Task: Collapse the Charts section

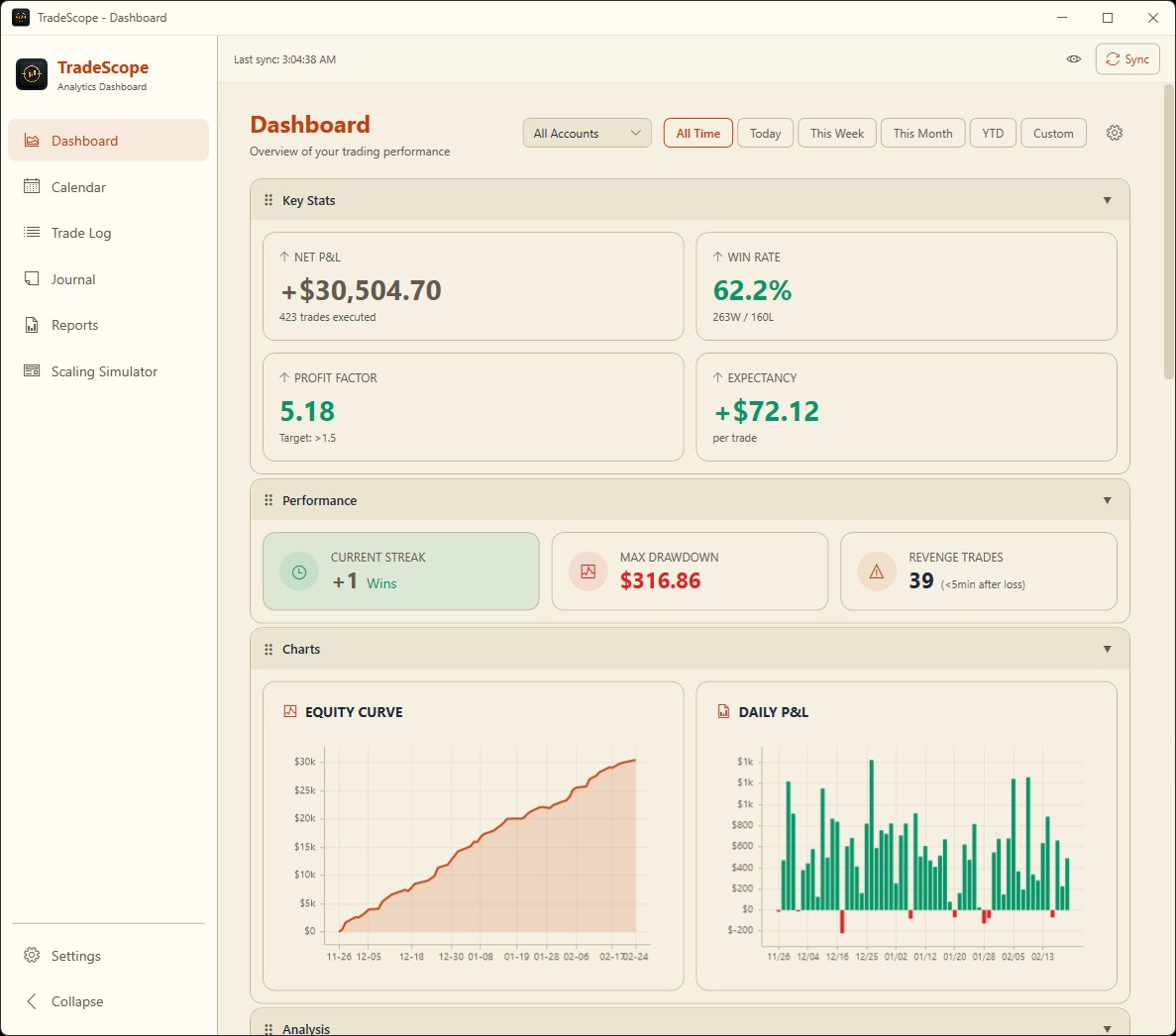Action: click(1107, 649)
